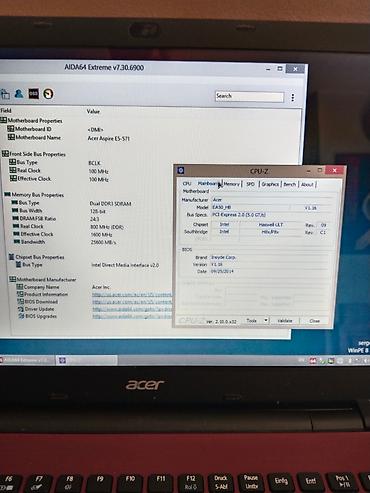Switch to the Mainboard tab in CPU-Z
This screenshot has width=370, height=493.
(208, 183)
